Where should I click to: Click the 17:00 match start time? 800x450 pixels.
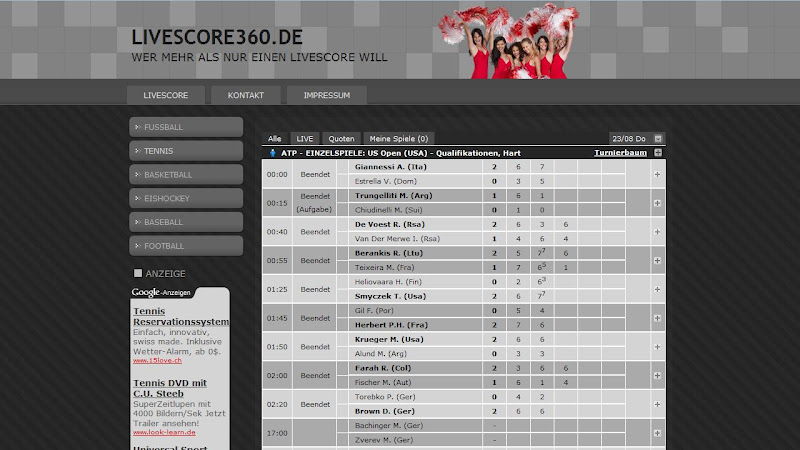[x=277, y=433]
